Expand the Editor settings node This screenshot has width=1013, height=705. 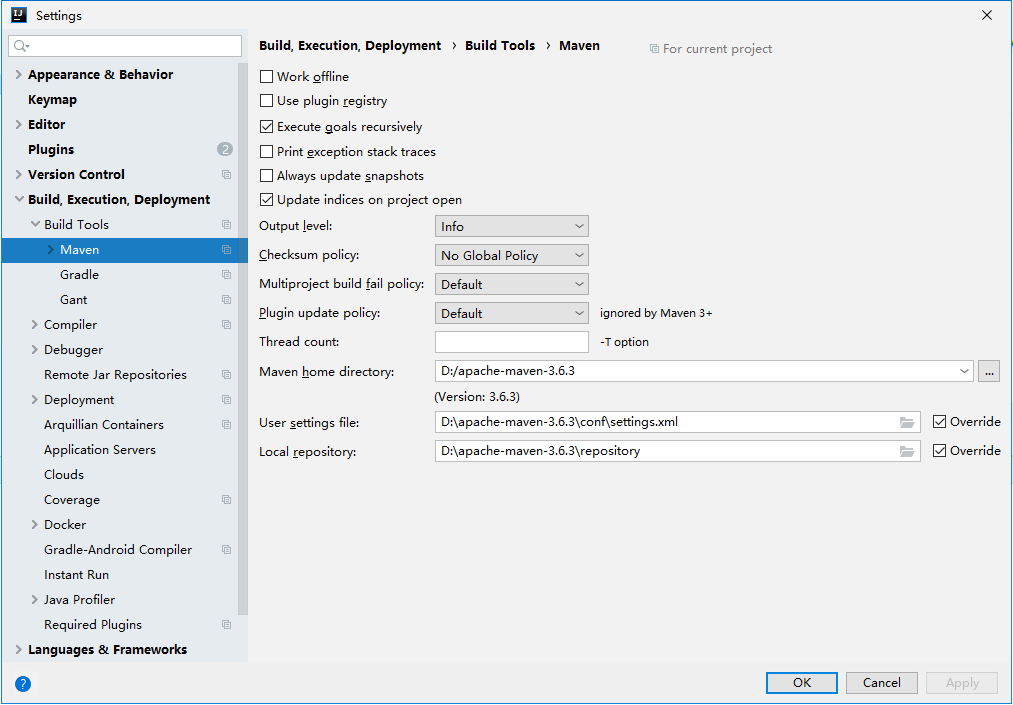point(18,125)
